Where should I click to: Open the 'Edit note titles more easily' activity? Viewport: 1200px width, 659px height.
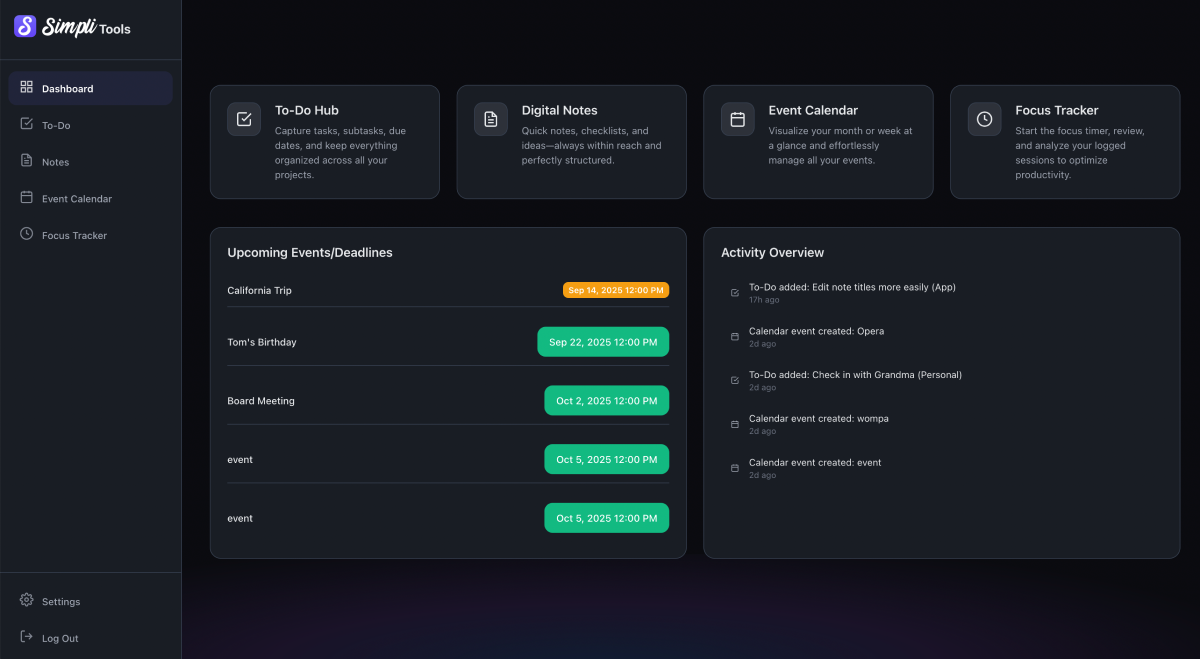pyautogui.click(x=852, y=288)
